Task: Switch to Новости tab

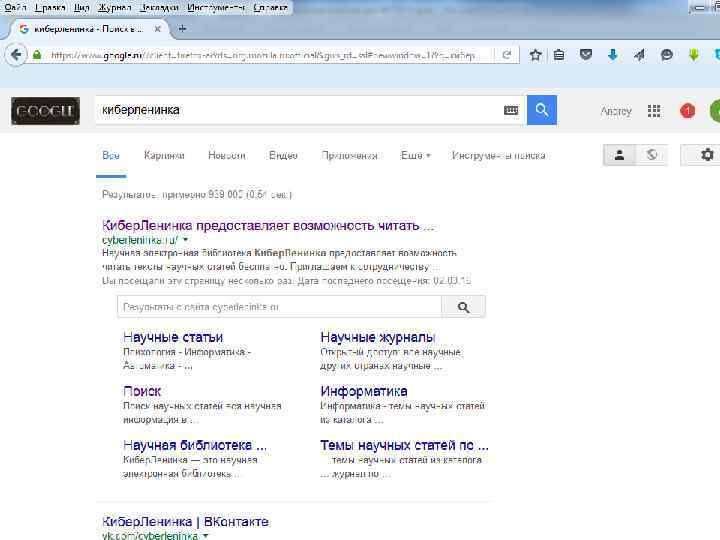Action: click(x=226, y=155)
